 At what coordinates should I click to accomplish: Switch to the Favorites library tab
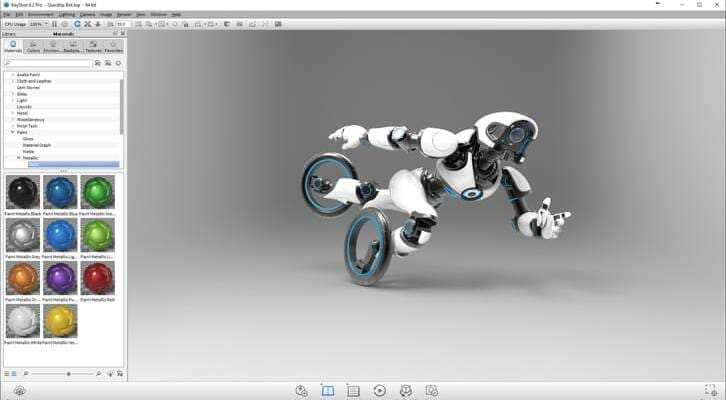113,46
